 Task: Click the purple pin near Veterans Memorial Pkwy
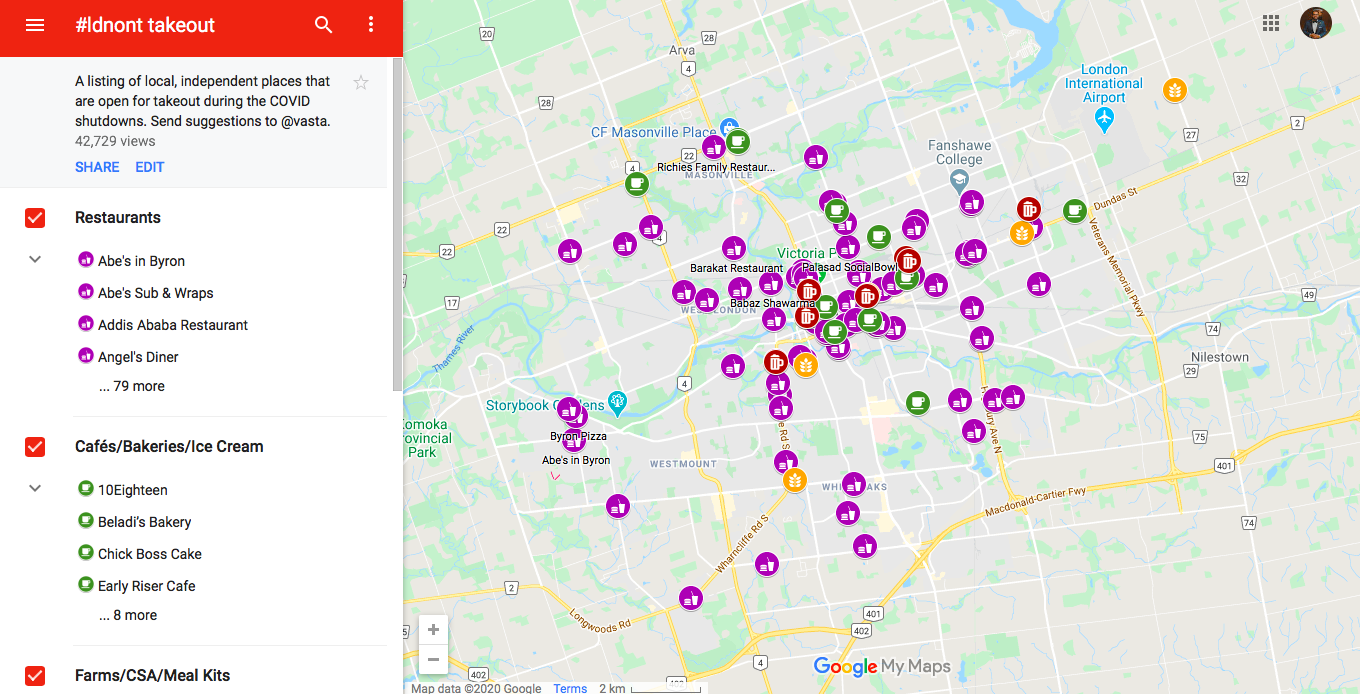click(x=1039, y=284)
